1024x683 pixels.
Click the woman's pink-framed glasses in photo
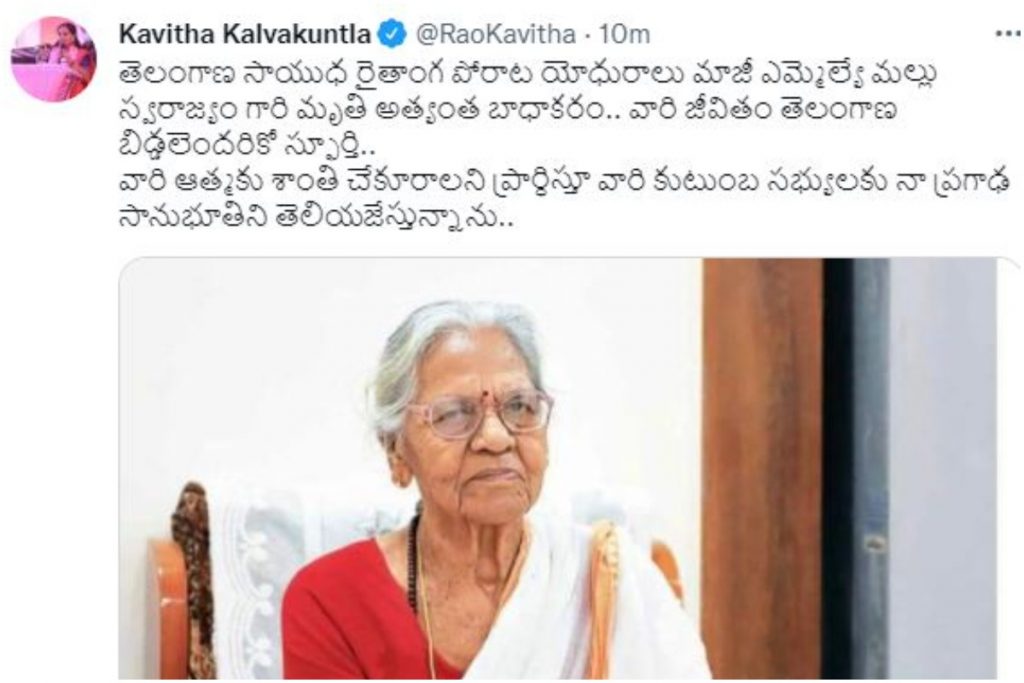(481, 413)
